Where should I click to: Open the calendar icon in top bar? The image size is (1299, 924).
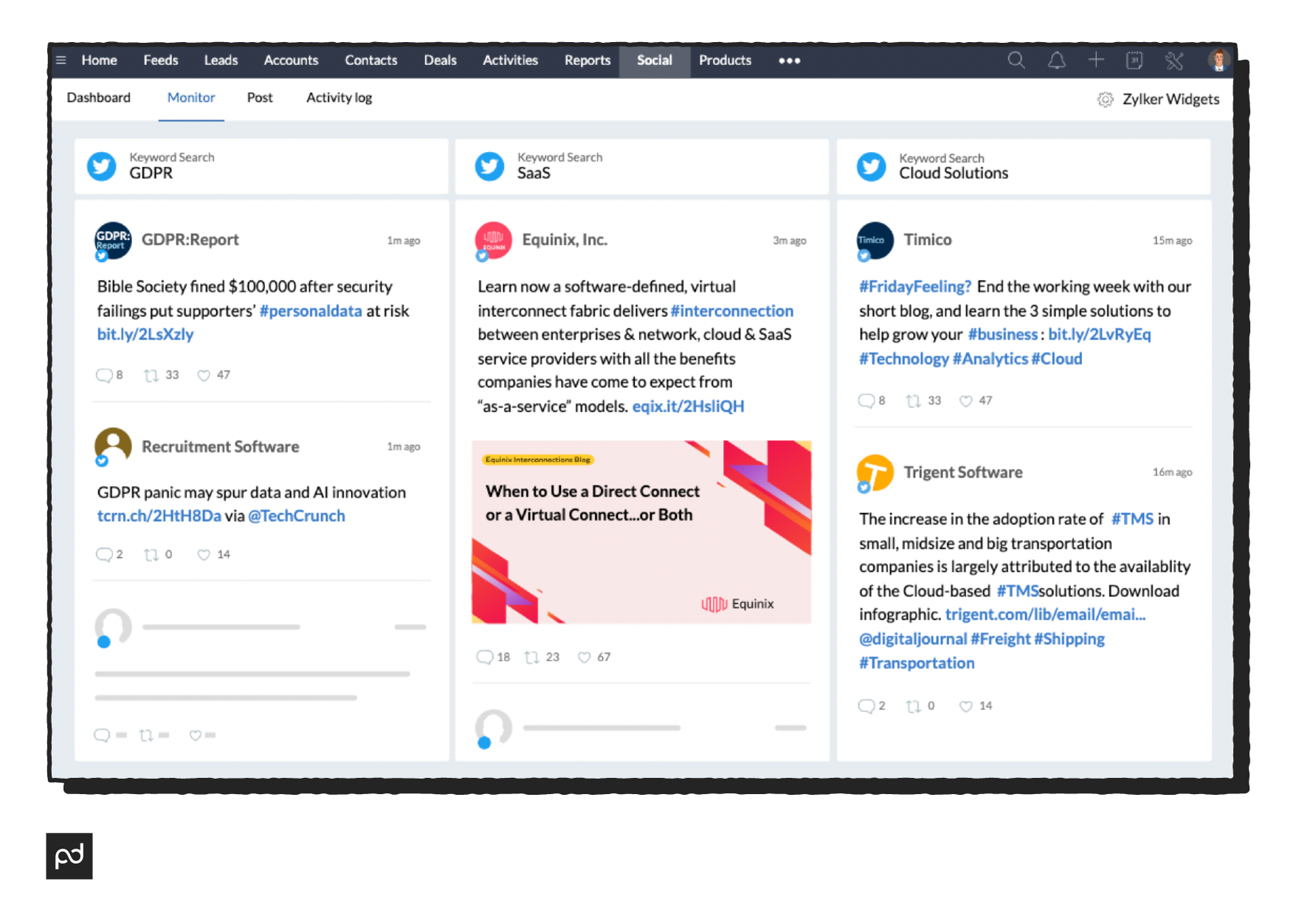(x=1134, y=61)
